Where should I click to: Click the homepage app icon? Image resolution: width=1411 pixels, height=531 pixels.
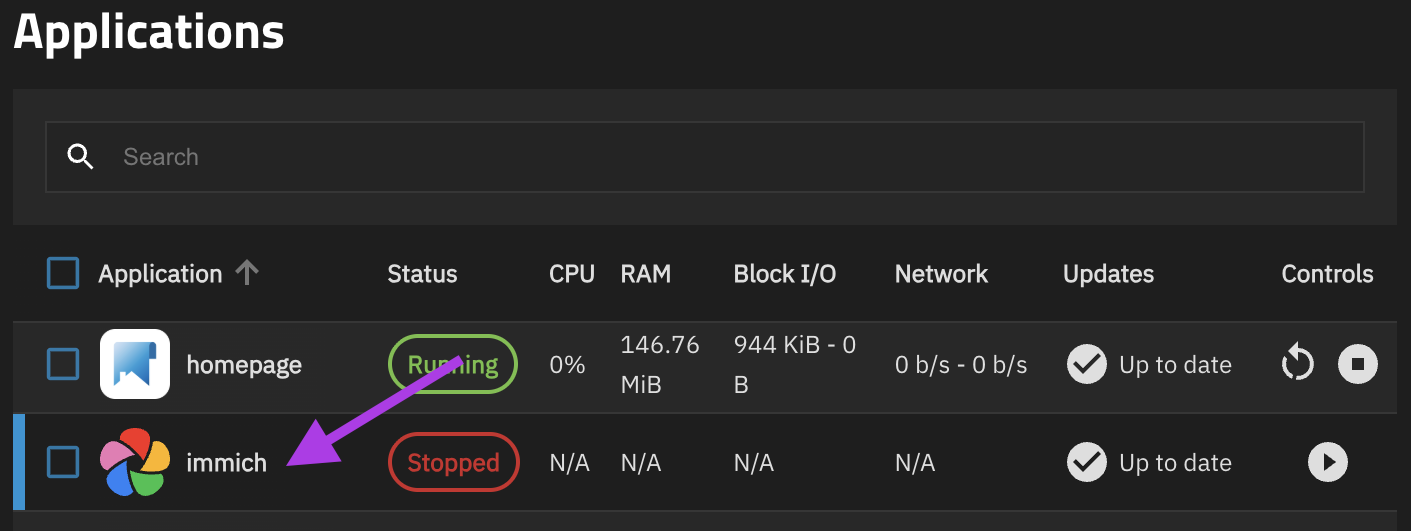click(x=135, y=364)
